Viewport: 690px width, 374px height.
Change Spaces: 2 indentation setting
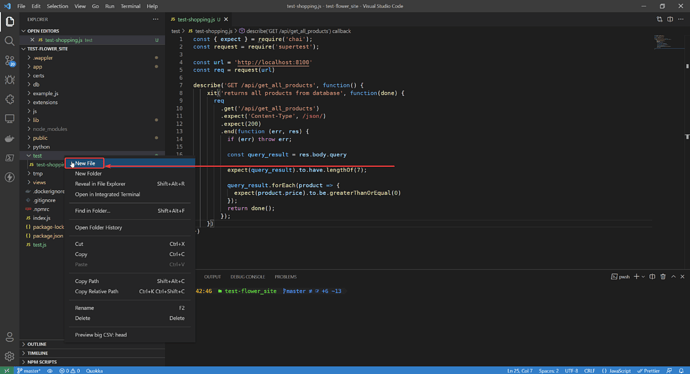[548, 370]
